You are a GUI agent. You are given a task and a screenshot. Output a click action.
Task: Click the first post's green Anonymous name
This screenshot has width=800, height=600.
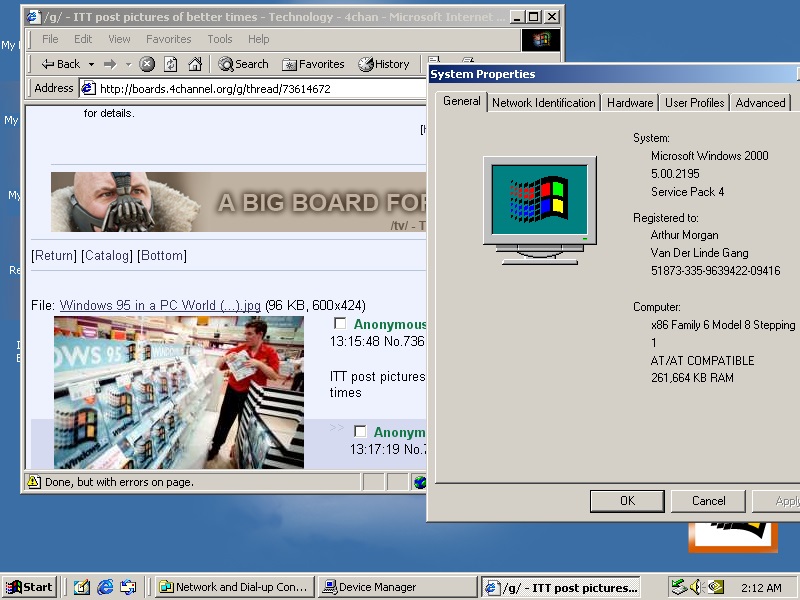coord(390,324)
